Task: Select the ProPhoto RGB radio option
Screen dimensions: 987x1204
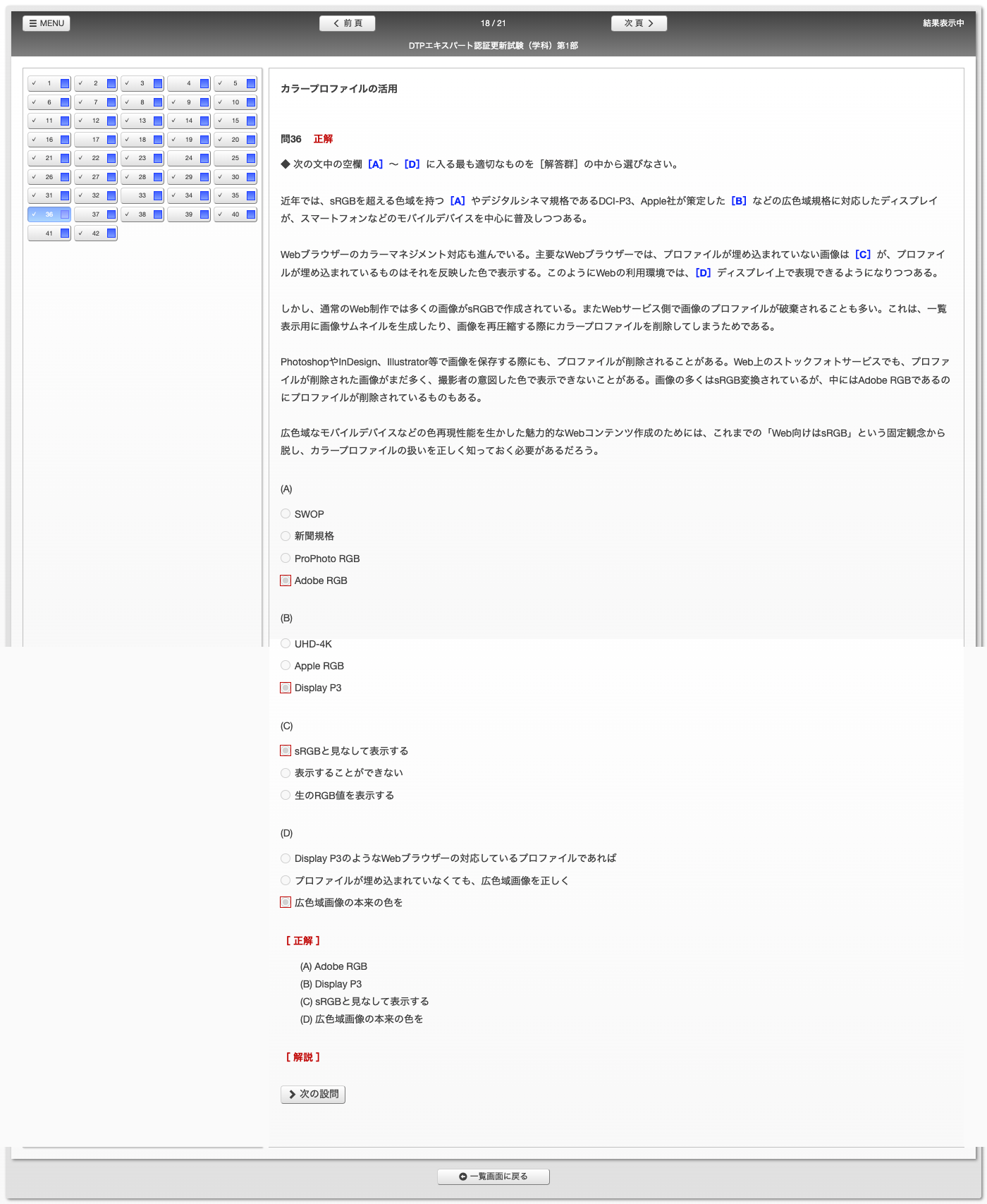Action: point(286,558)
